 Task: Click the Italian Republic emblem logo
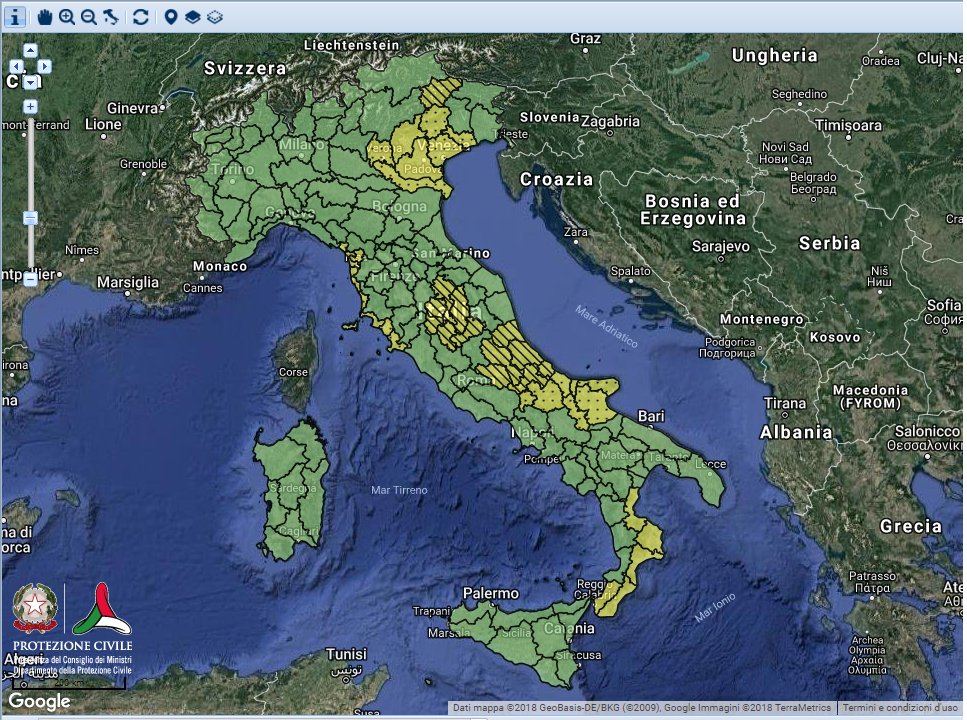pos(35,608)
